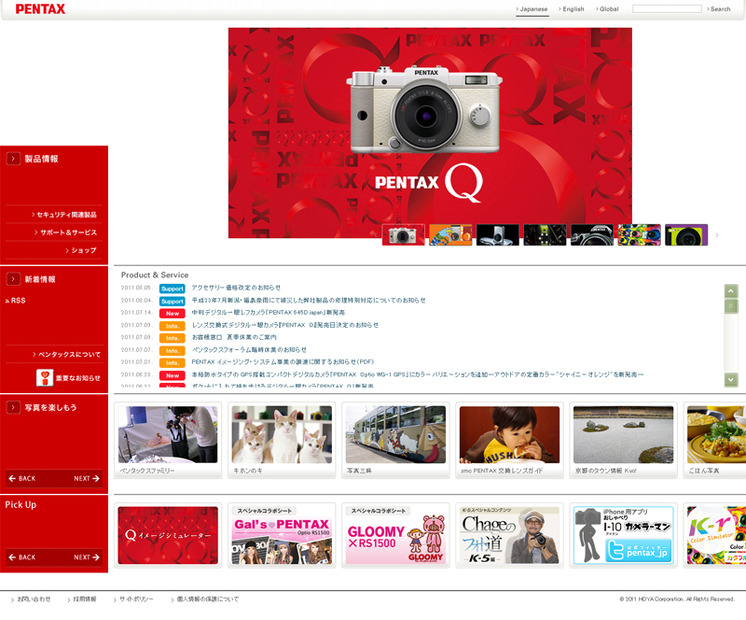Click the New tag on 2011.07.14 news row

coord(172,314)
